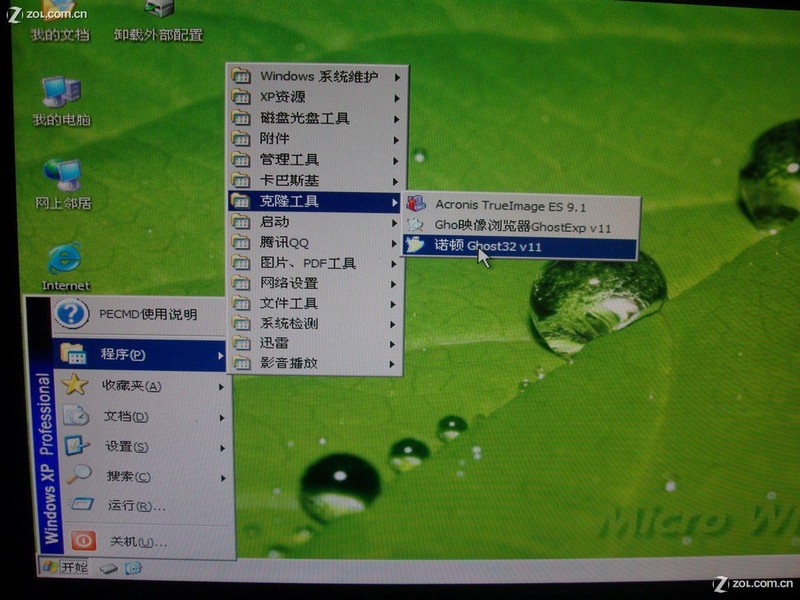Click the folder icon beside 影音播放
This screenshot has height=600, width=800.
tap(241, 363)
